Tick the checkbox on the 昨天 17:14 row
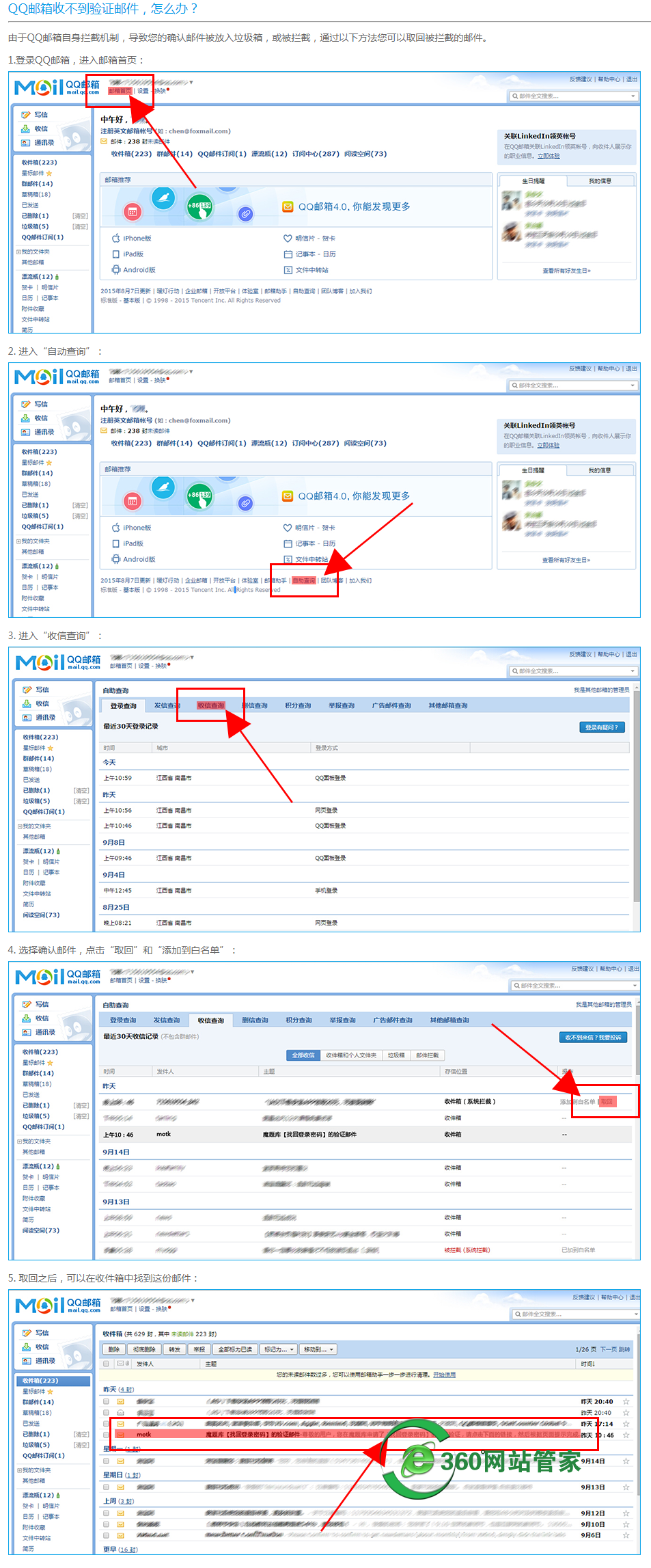651x1568 pixels. [106, 1424]
